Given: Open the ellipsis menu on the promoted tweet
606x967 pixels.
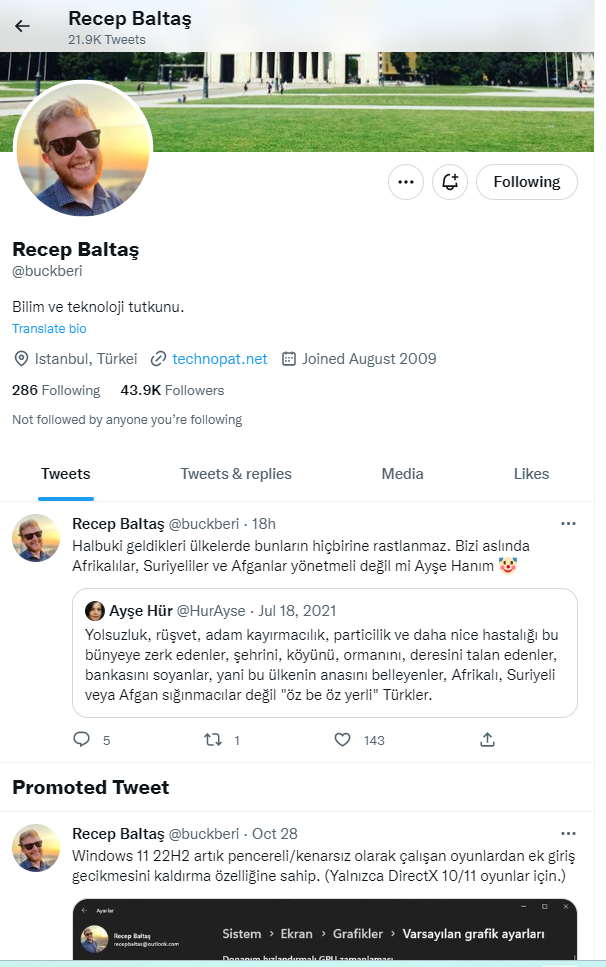Looking at the screenshot, I should coord(568,833).
